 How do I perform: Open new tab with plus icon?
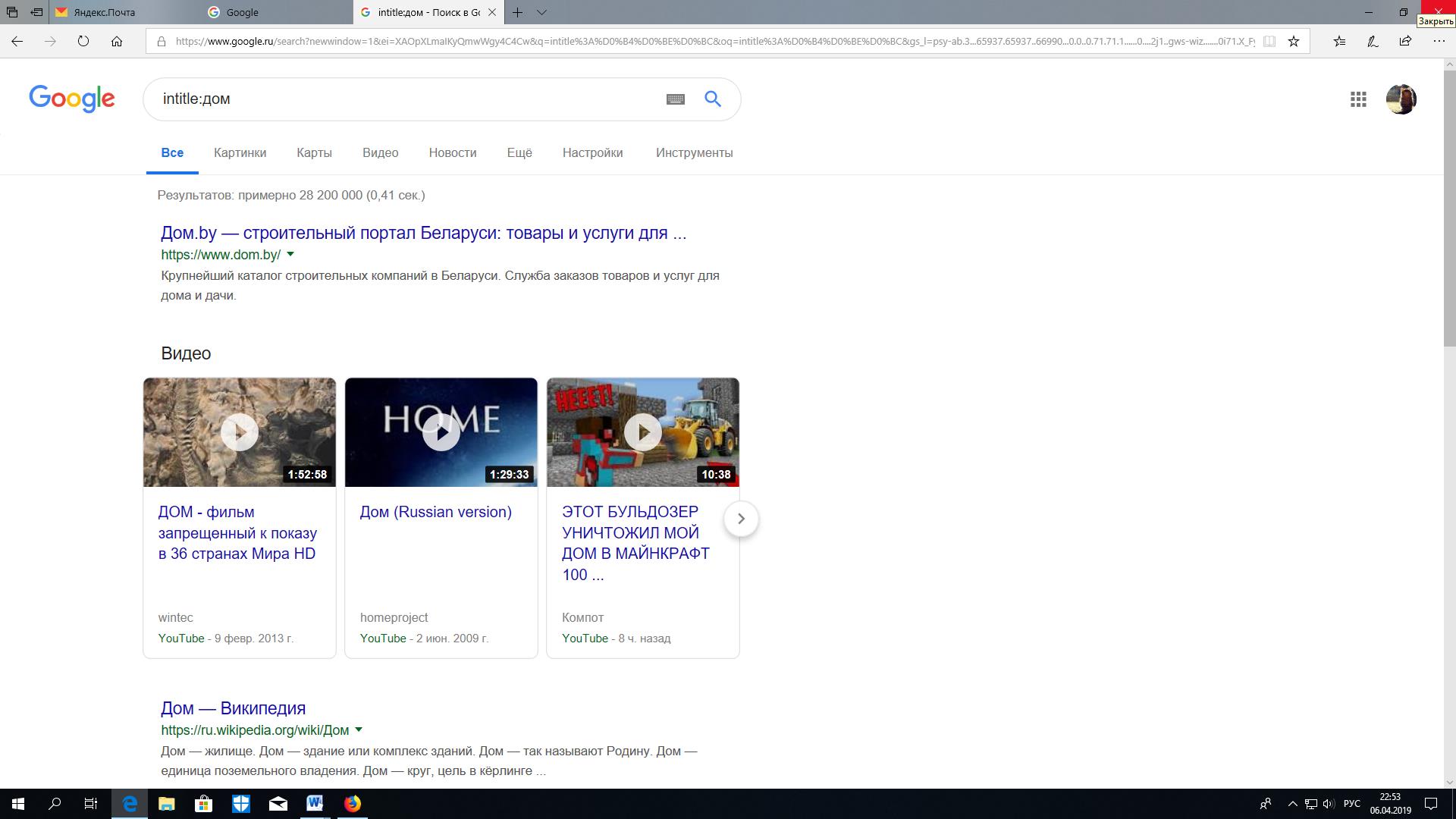pyautogui.click(x=517, y=12)
